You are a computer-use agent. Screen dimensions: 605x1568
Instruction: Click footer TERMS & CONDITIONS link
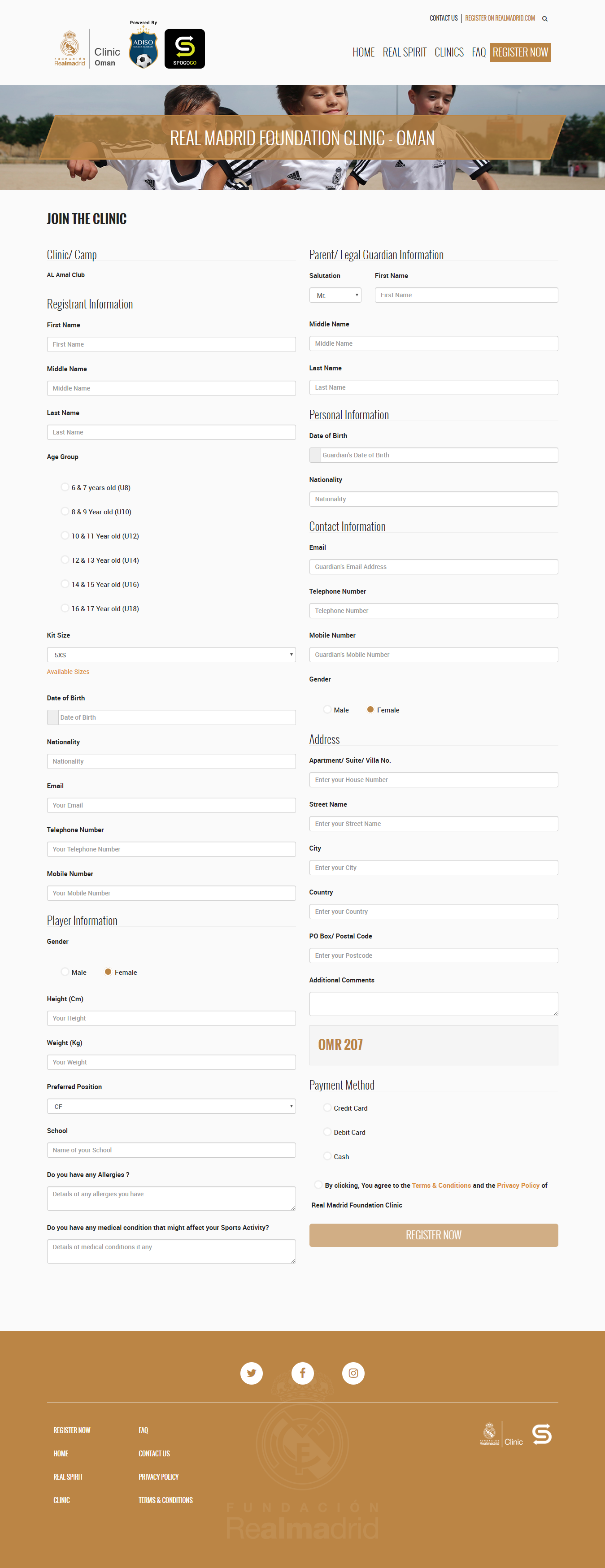165,1500
